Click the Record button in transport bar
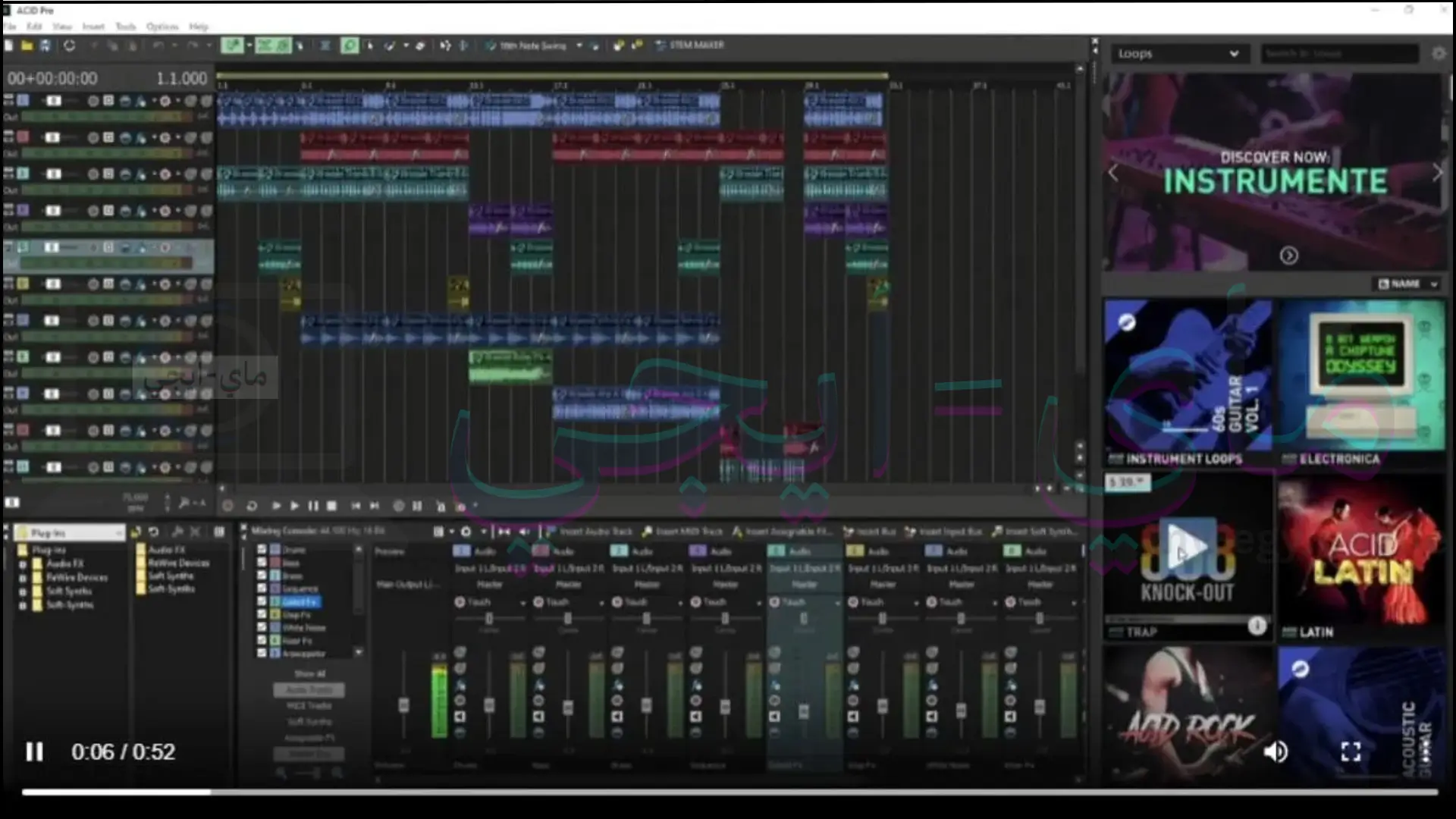This screenshot has height=819, width=1456. (x=227, y=506)
